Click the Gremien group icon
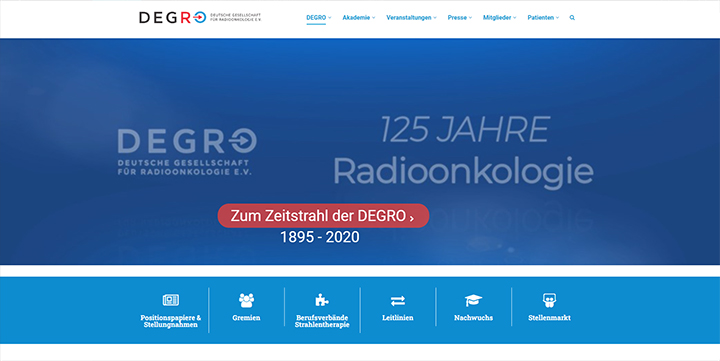 click(x=247, y=300)
